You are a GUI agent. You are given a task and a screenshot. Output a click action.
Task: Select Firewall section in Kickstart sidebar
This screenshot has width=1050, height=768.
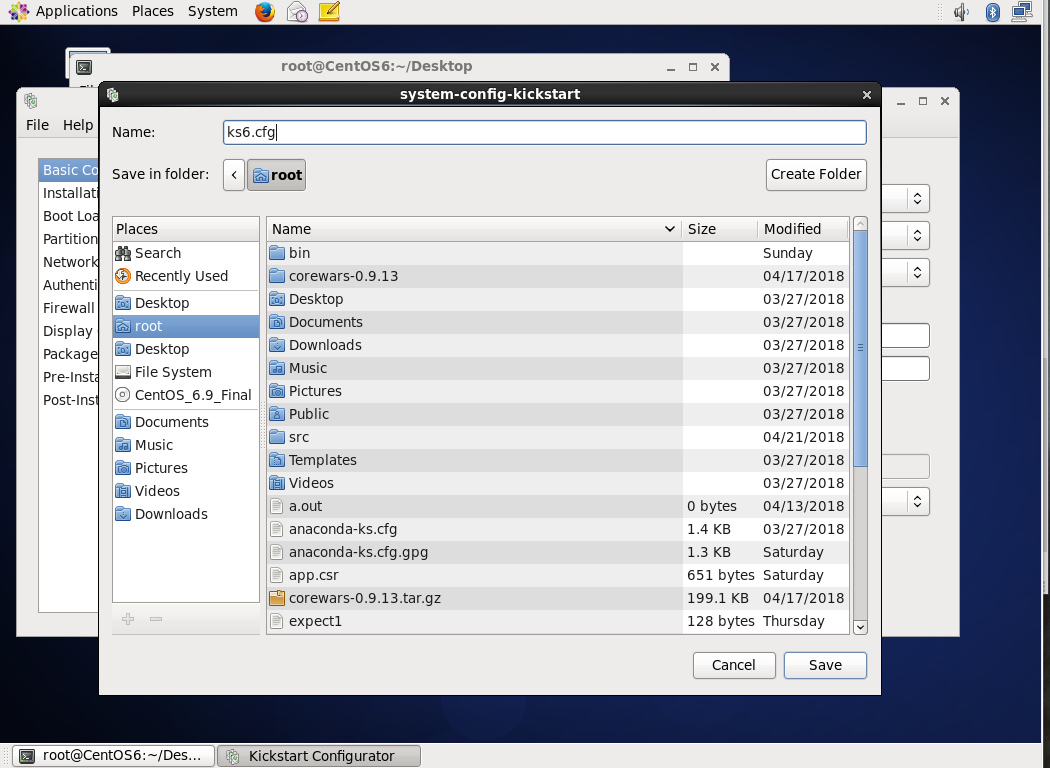click(x=69, y=308)
